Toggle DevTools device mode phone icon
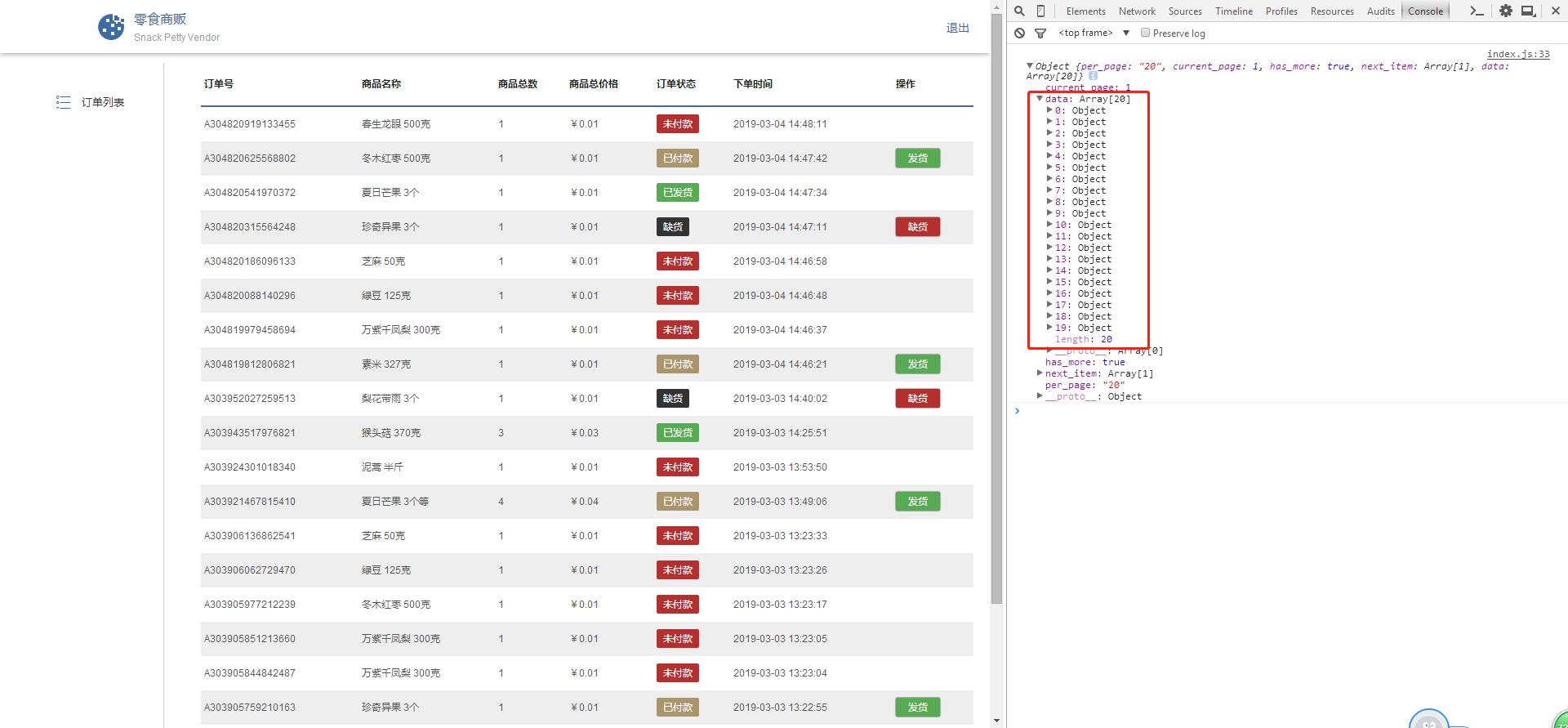1568x728 pixels. click(1040, 11)
